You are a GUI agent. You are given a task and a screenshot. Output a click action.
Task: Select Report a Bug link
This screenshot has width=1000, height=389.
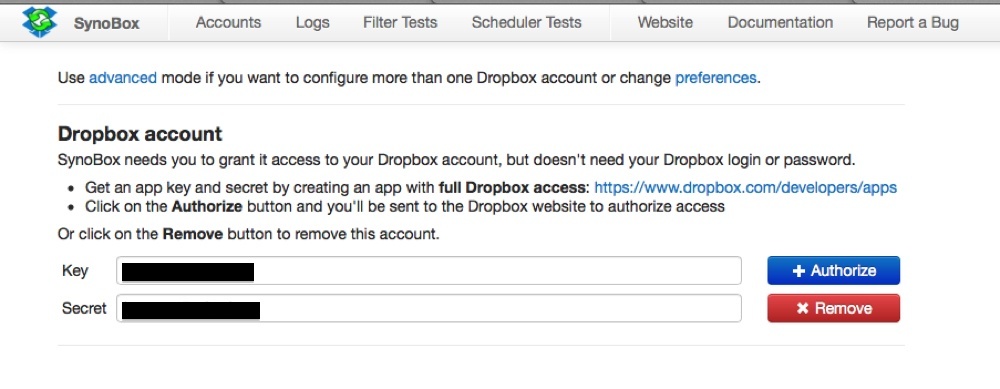point(913,23)
